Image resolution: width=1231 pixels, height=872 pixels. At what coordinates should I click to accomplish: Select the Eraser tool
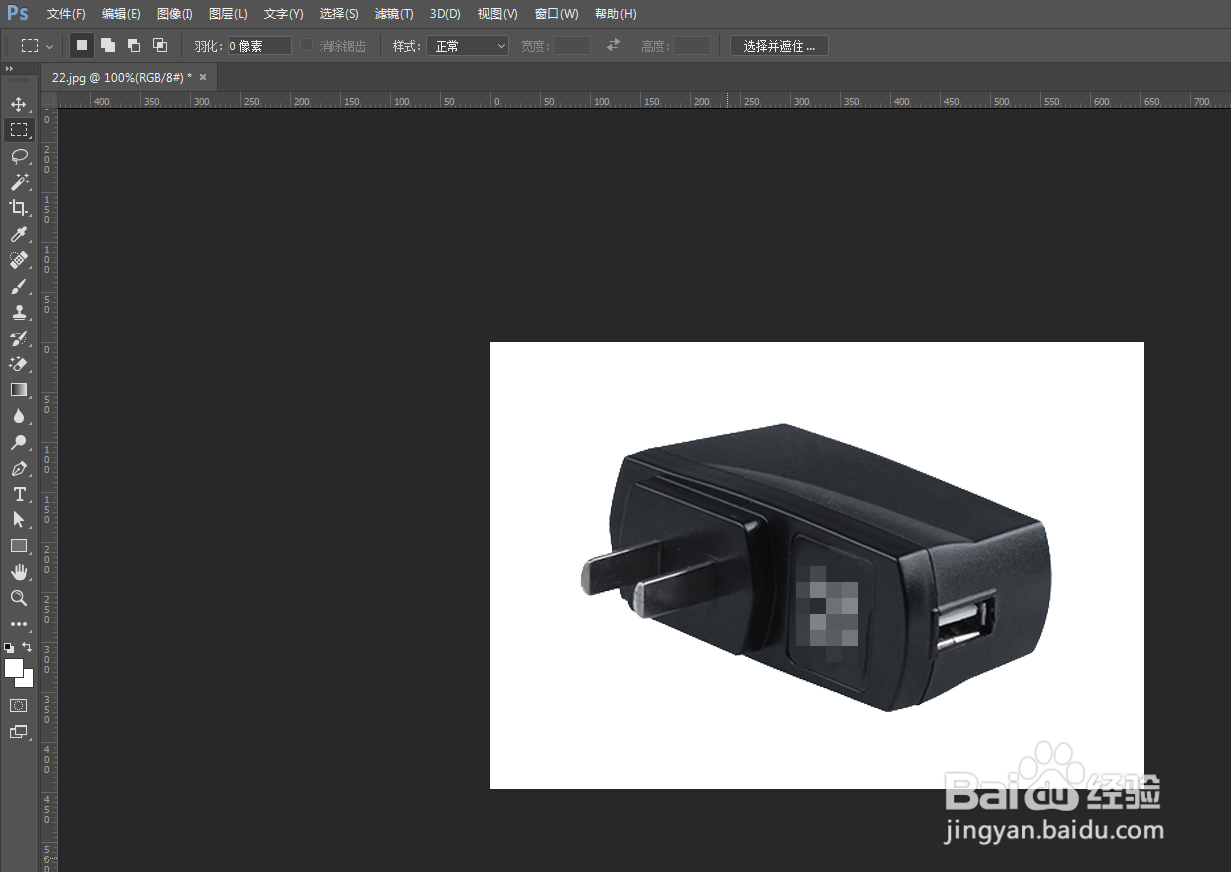tap(18, 364)
